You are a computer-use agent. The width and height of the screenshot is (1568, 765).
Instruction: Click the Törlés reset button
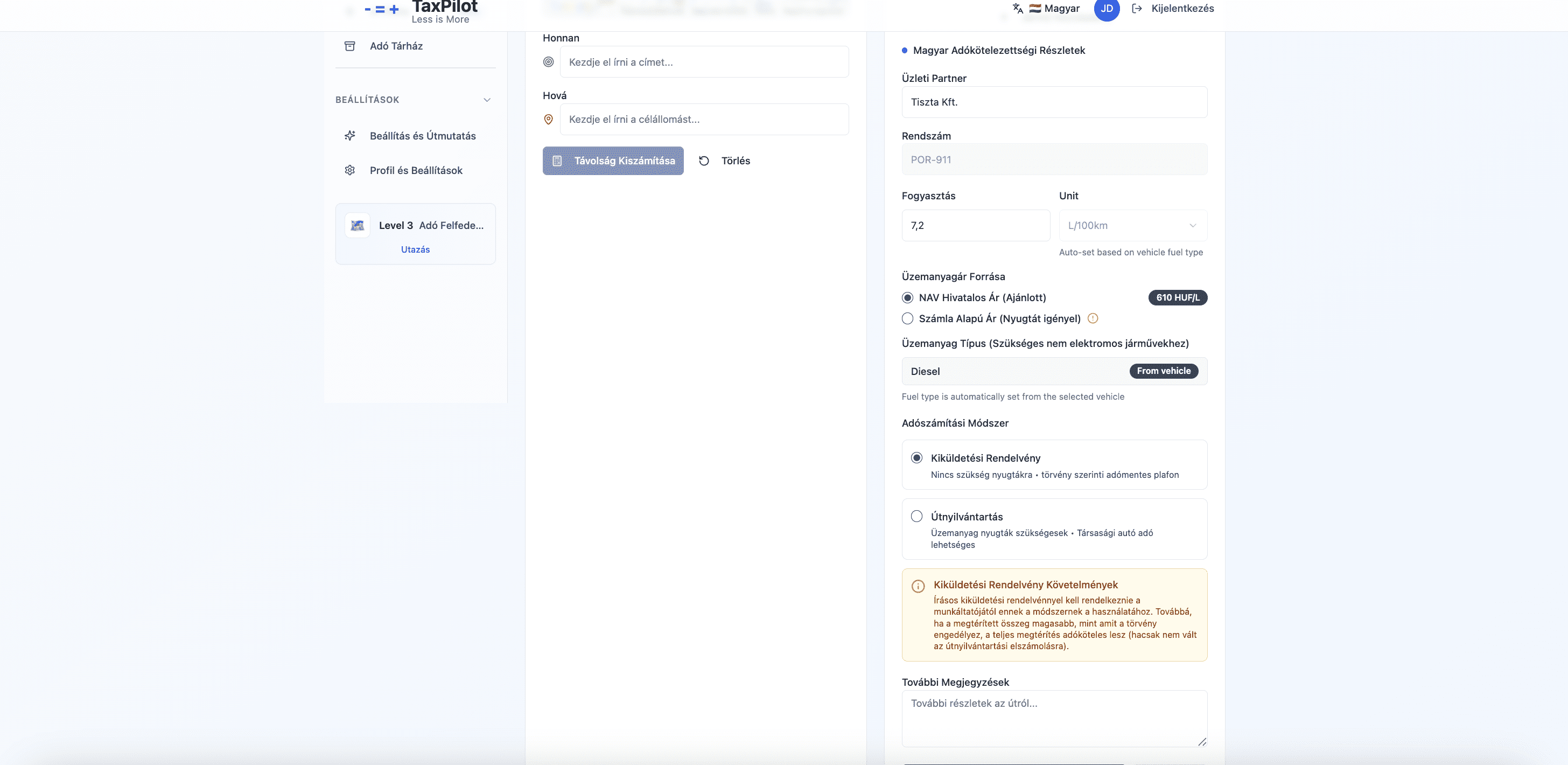(x=725, y=161)
